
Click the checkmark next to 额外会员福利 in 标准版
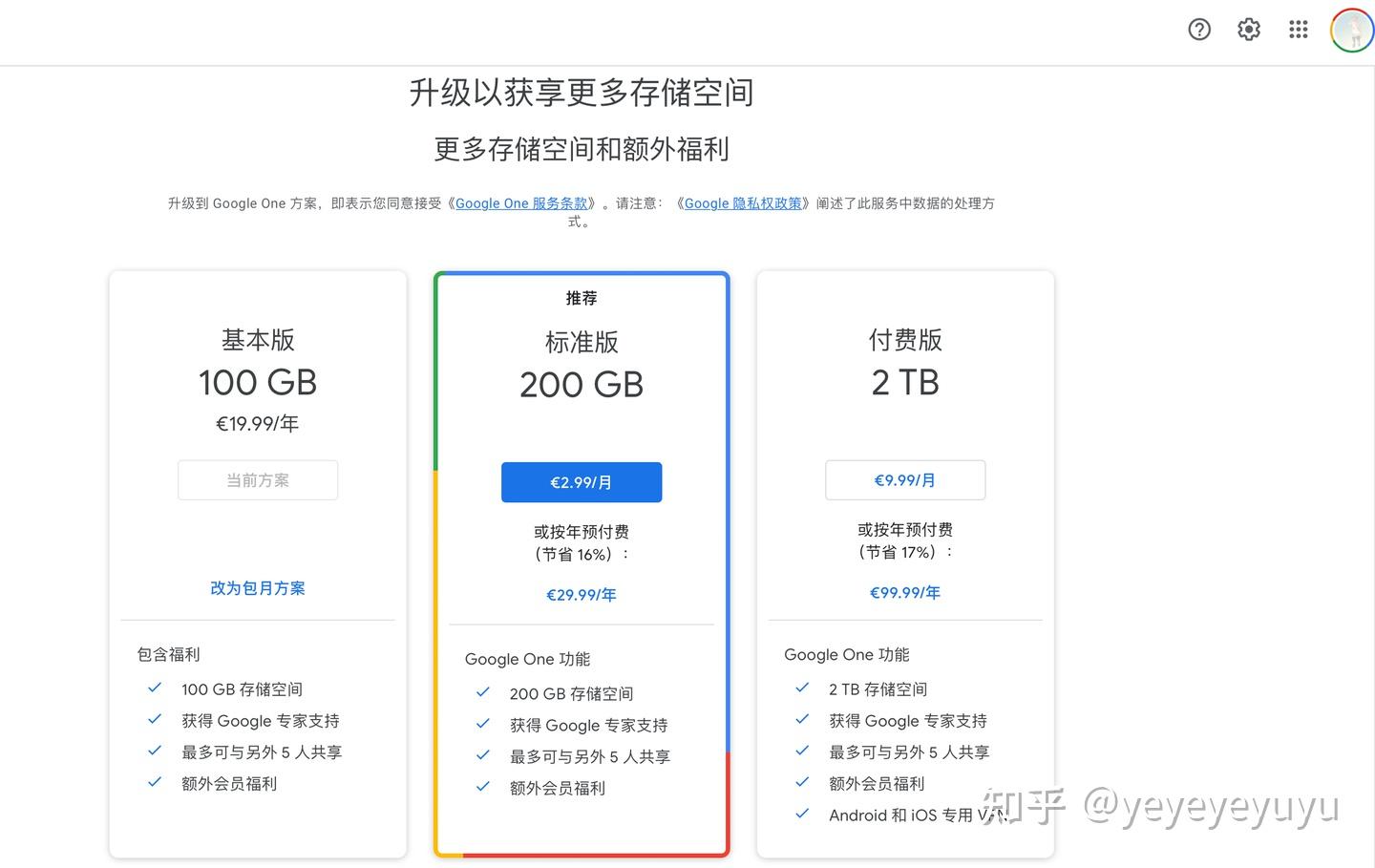click(483, 786)
